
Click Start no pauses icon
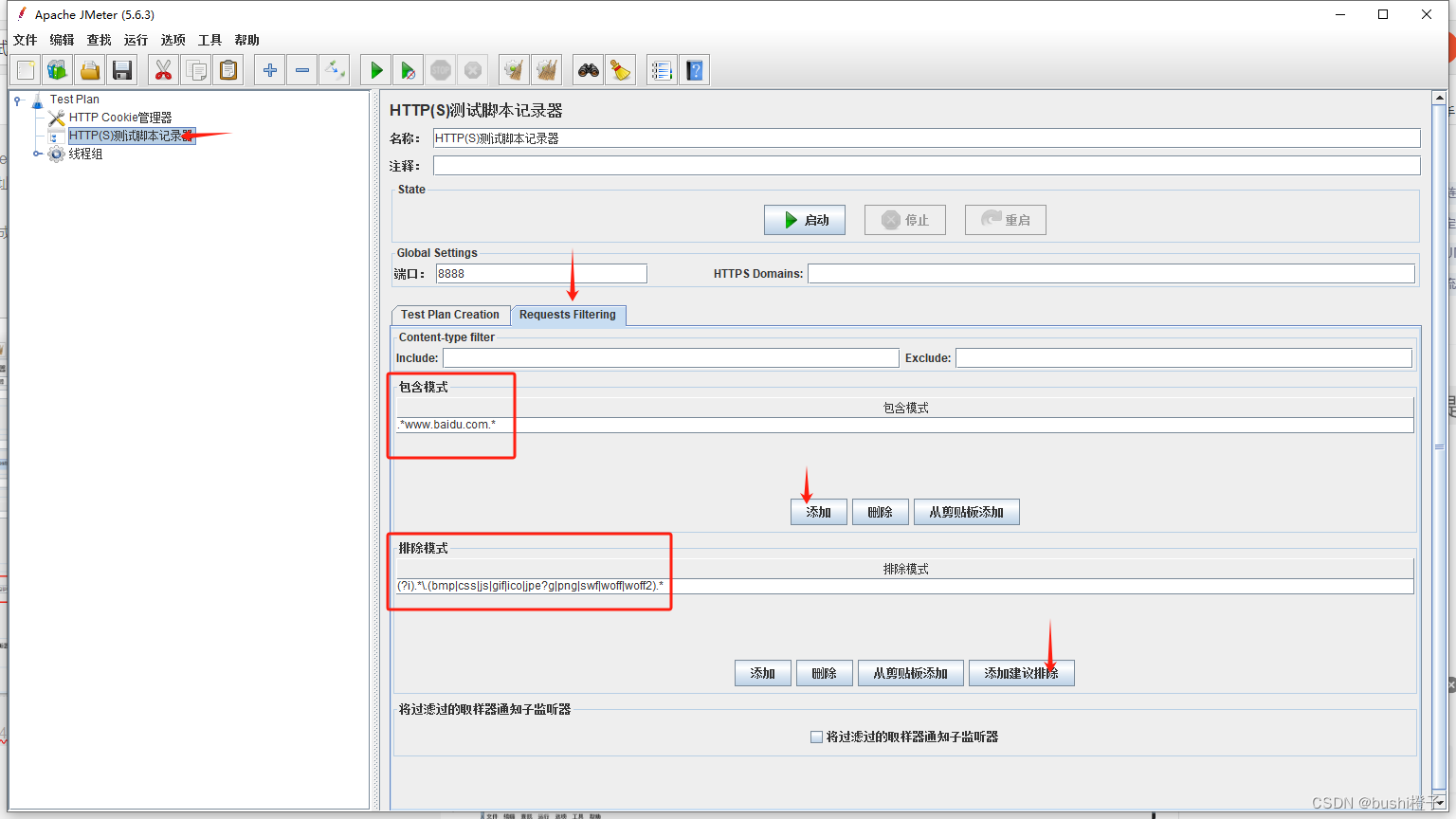click(409, 70)
